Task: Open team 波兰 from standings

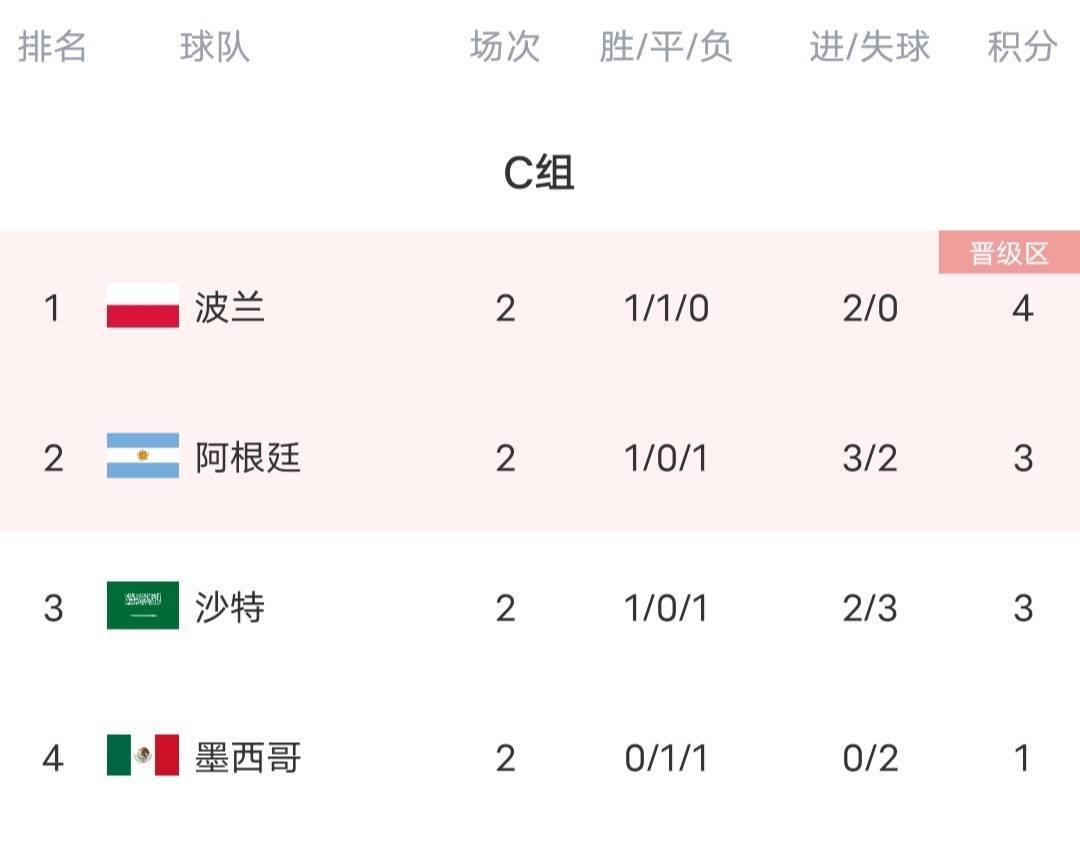Action: click(x=229, y=307)
